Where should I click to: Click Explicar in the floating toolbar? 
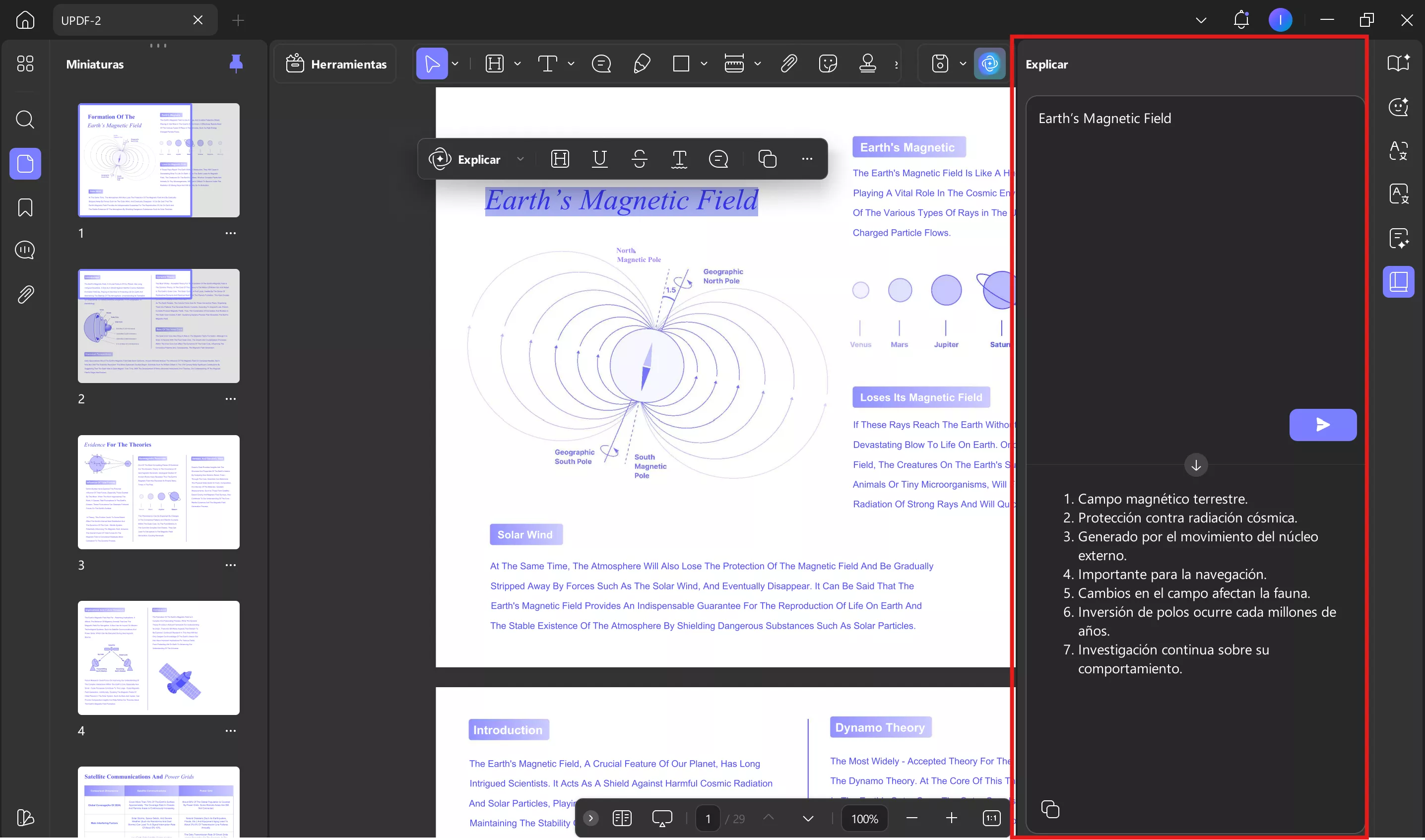[464, 159]
